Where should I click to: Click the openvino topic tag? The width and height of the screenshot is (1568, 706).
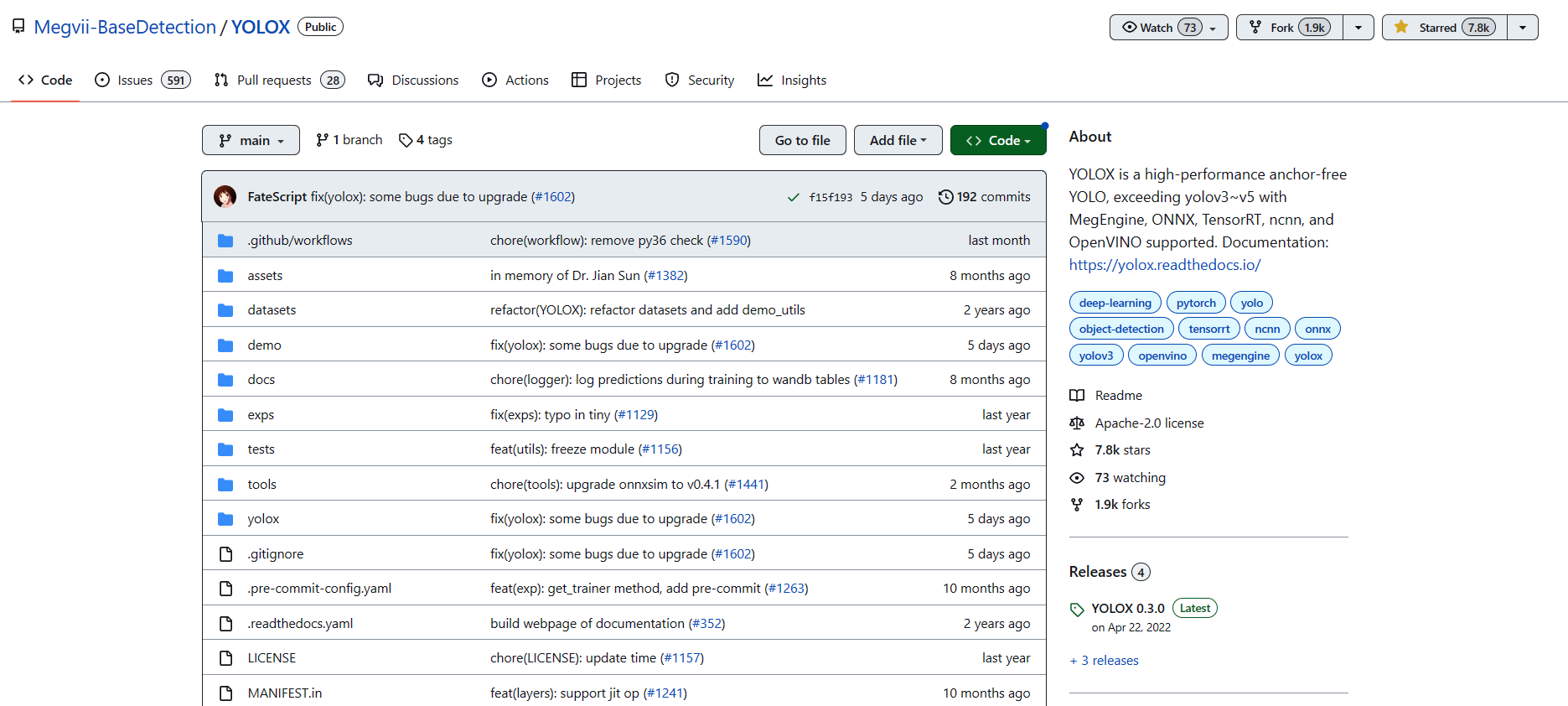click(x=1162, y=356)
